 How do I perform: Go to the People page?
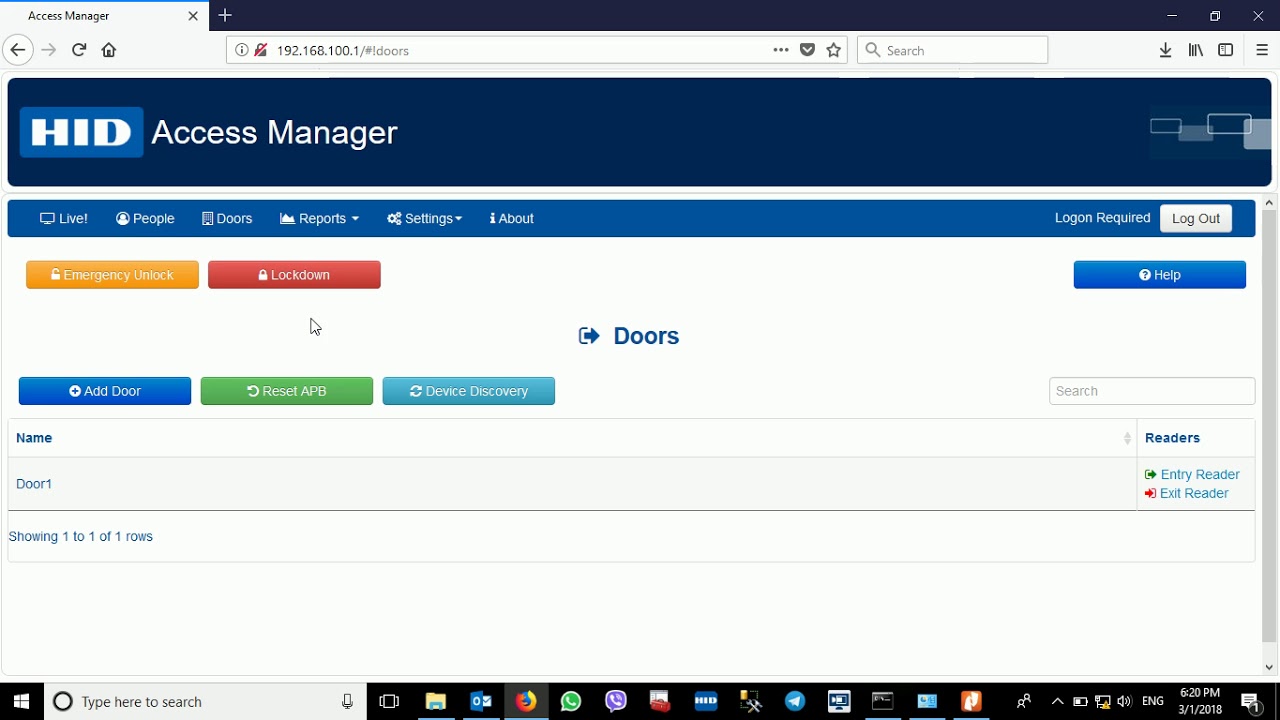click(x=145, y=218)
